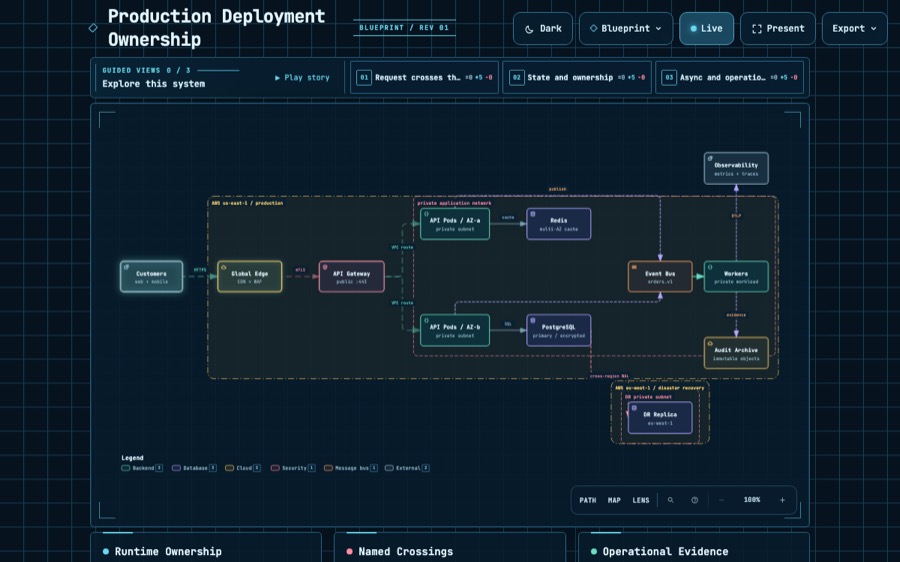Toggle the LENS view mode
This screenshot has height=562, width=900.
641,500
